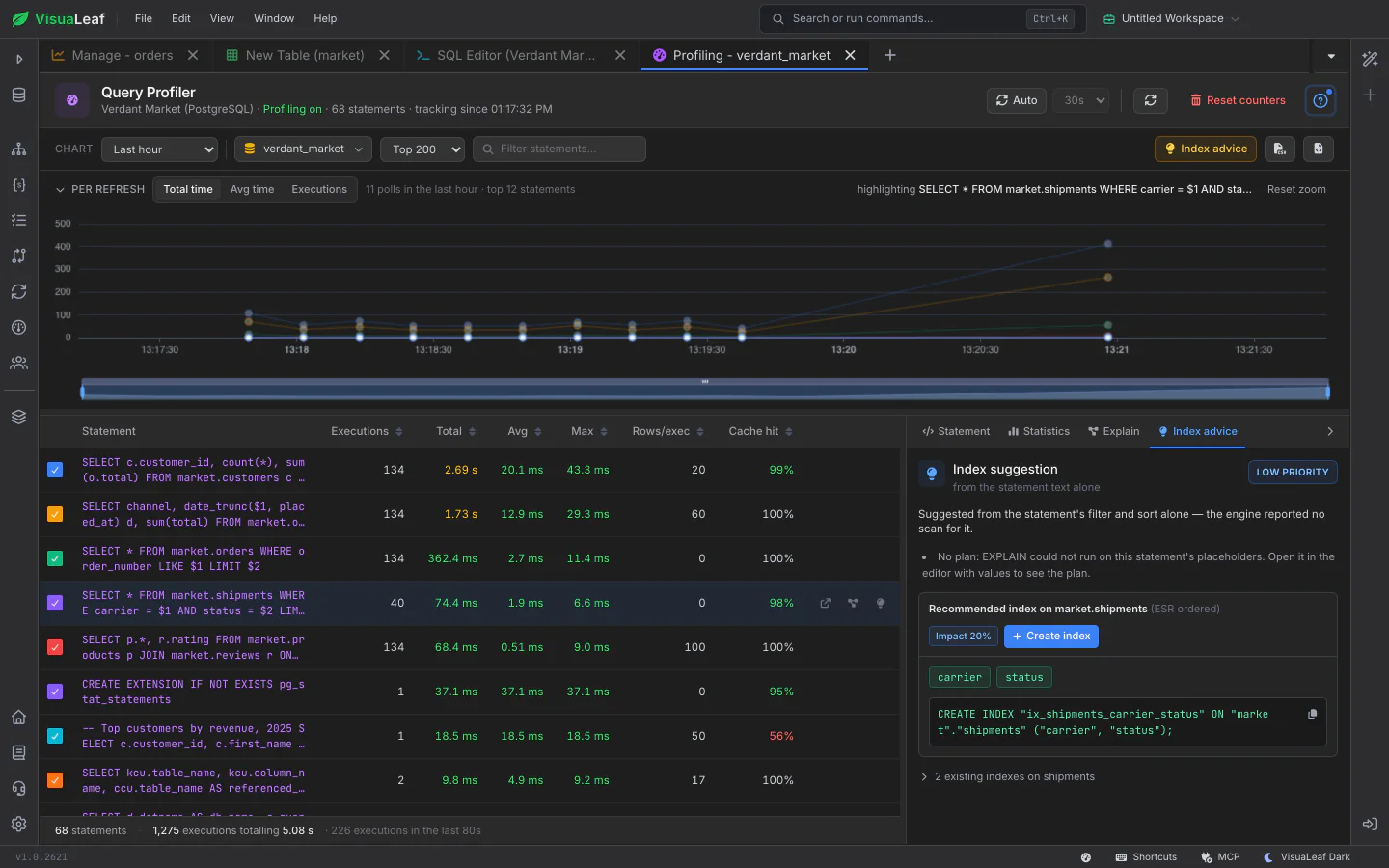Click explain plan icon on shipments row

coord(853,604)
